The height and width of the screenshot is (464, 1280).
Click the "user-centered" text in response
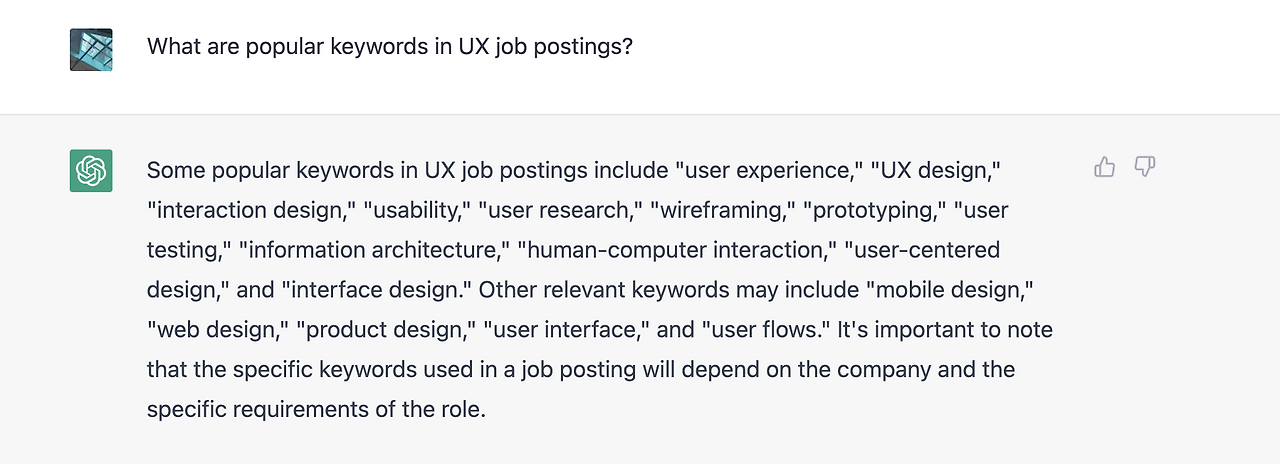pos(922,249)
